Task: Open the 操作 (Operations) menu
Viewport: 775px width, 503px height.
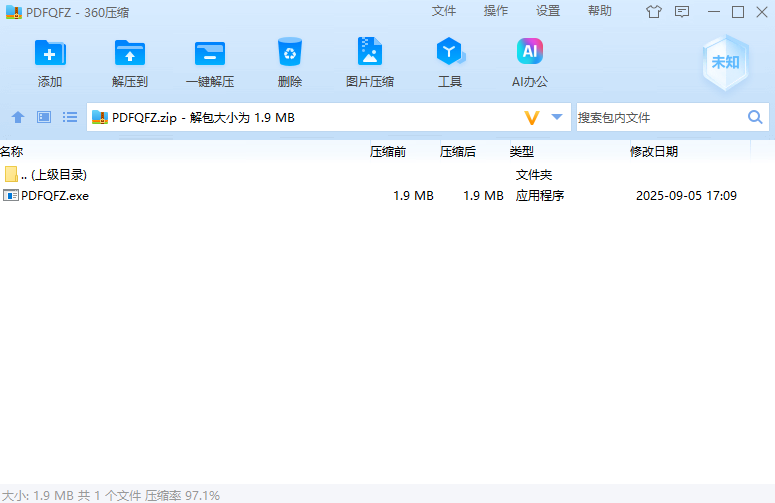Action: point(496,11)
